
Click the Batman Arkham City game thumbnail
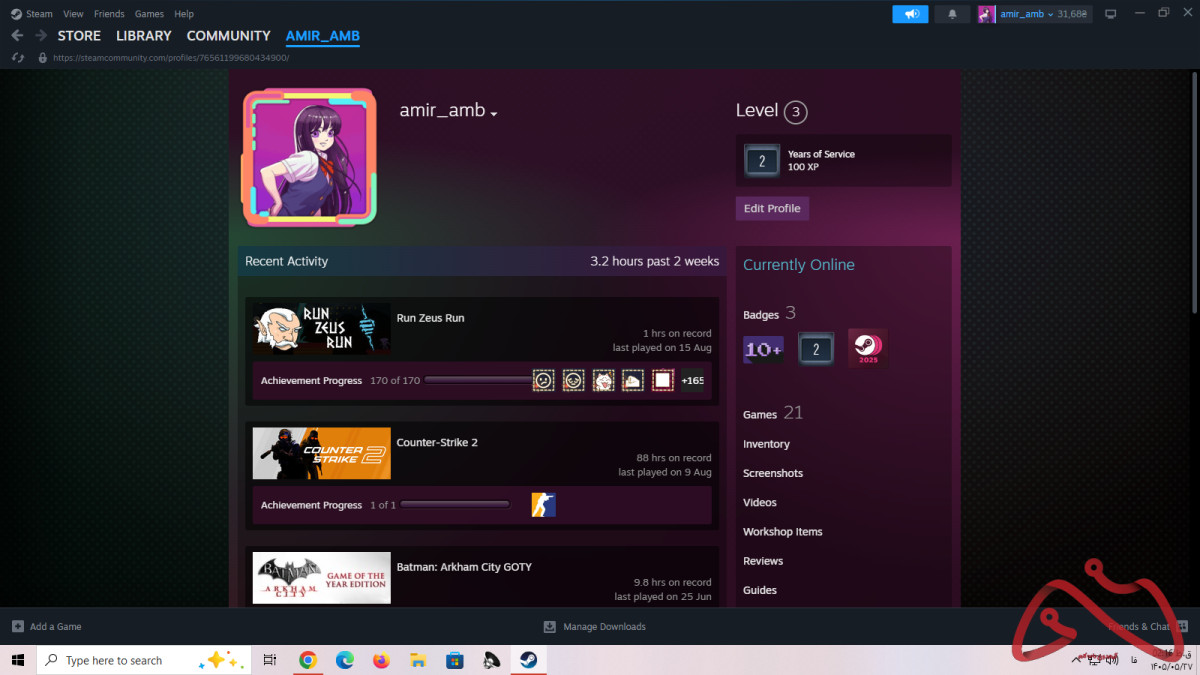click(x=321, y=578)
